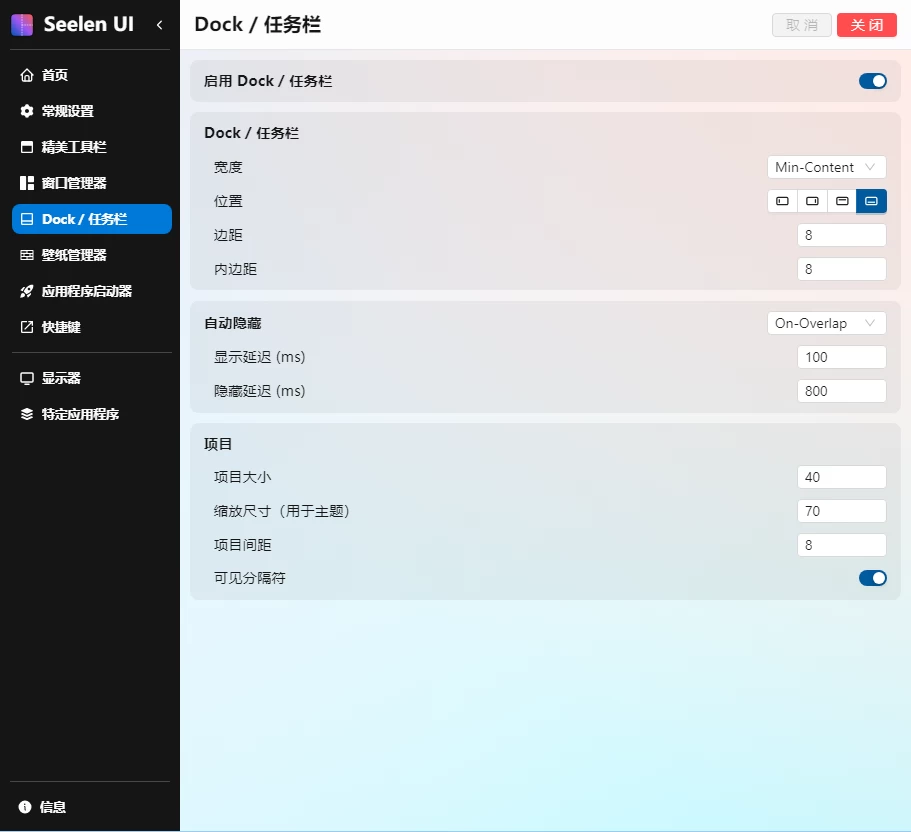The image size is (911, 832).
Task: Click the 项目大小 input field
Action: 841,477
